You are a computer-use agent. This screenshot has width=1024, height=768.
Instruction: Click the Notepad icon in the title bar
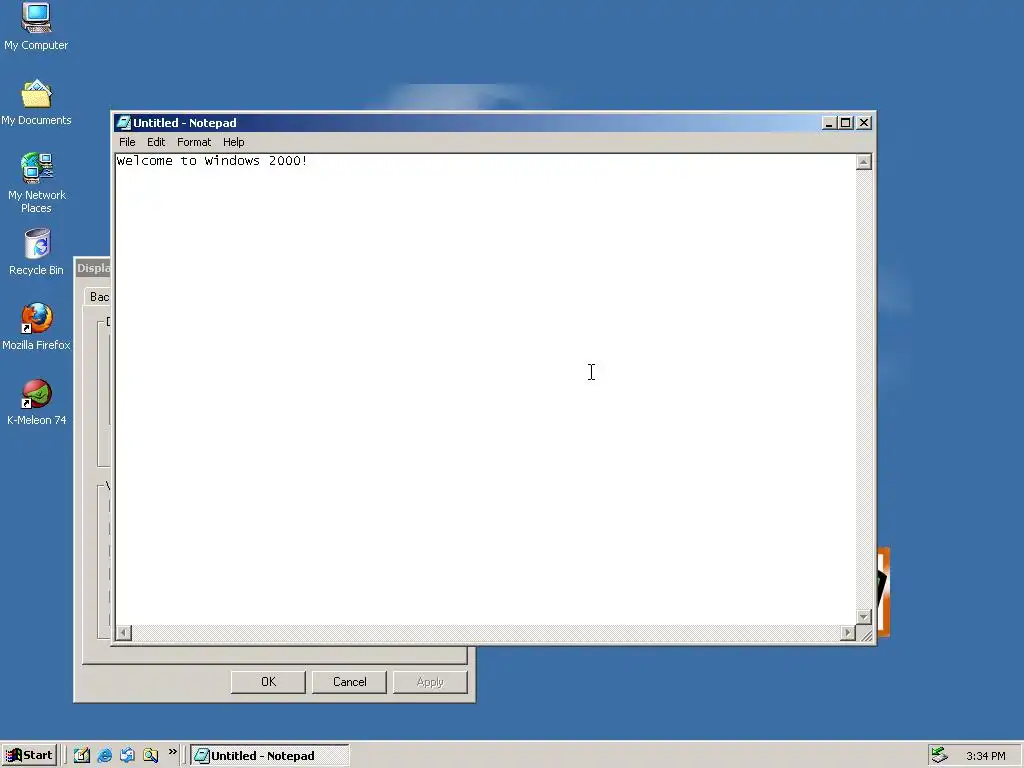tap(123, 123)
